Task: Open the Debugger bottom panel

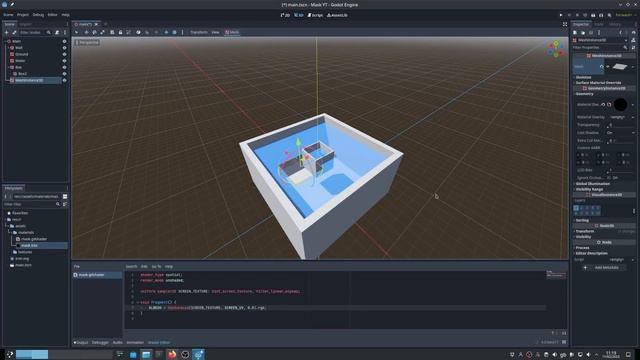Action: pos(100,342)
